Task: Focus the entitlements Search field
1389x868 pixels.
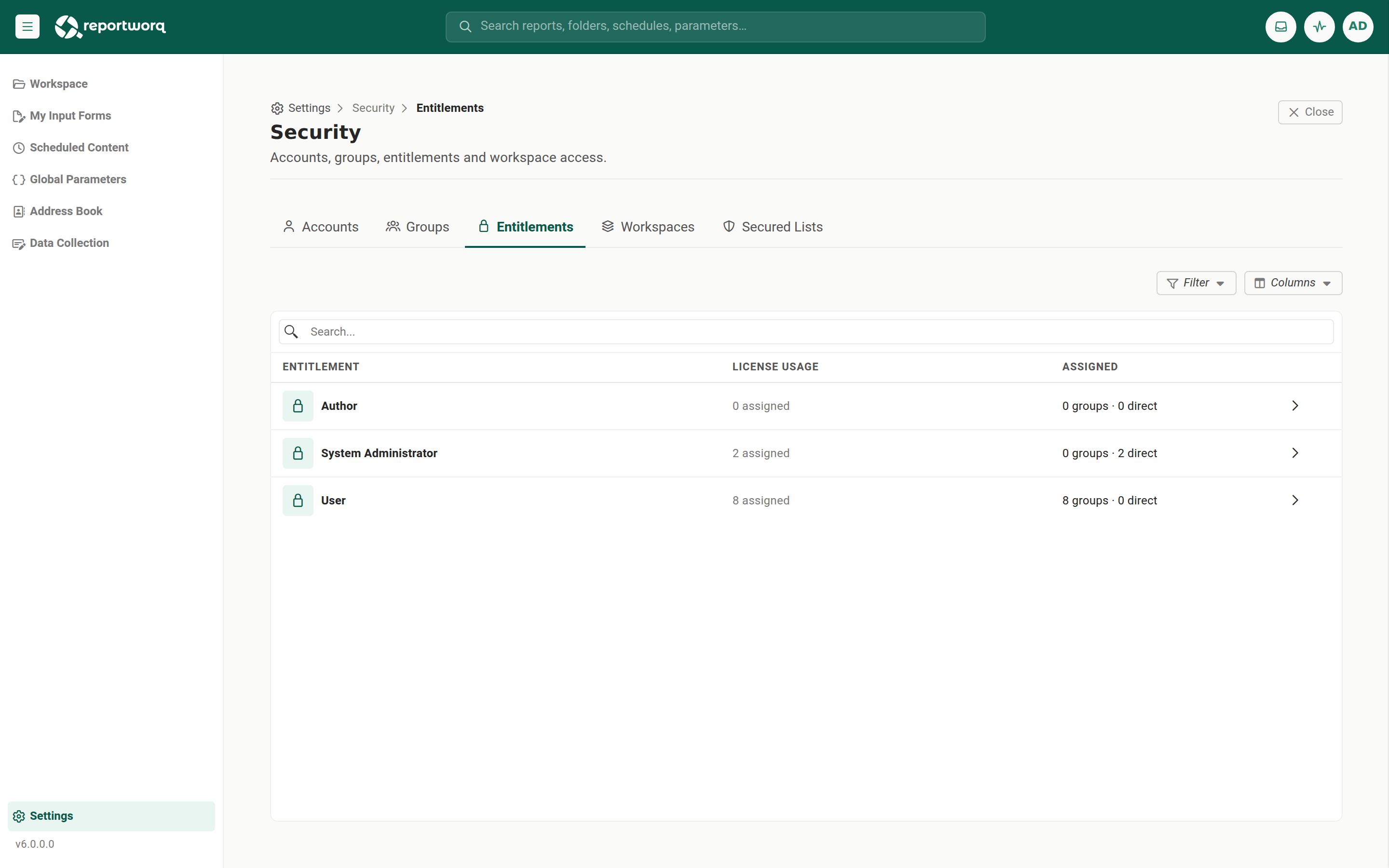Action: click(806, 332)
